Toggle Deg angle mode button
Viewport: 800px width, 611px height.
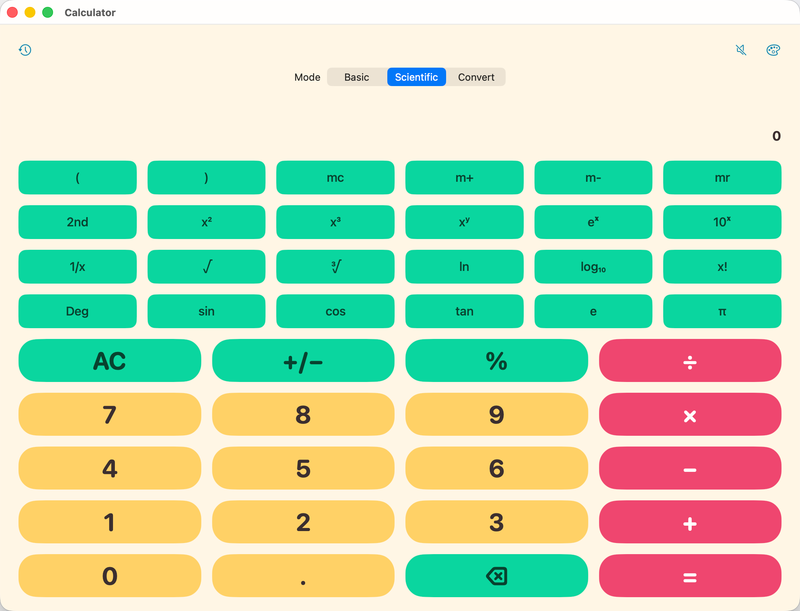pyautogui.click(x=78, y=311)
